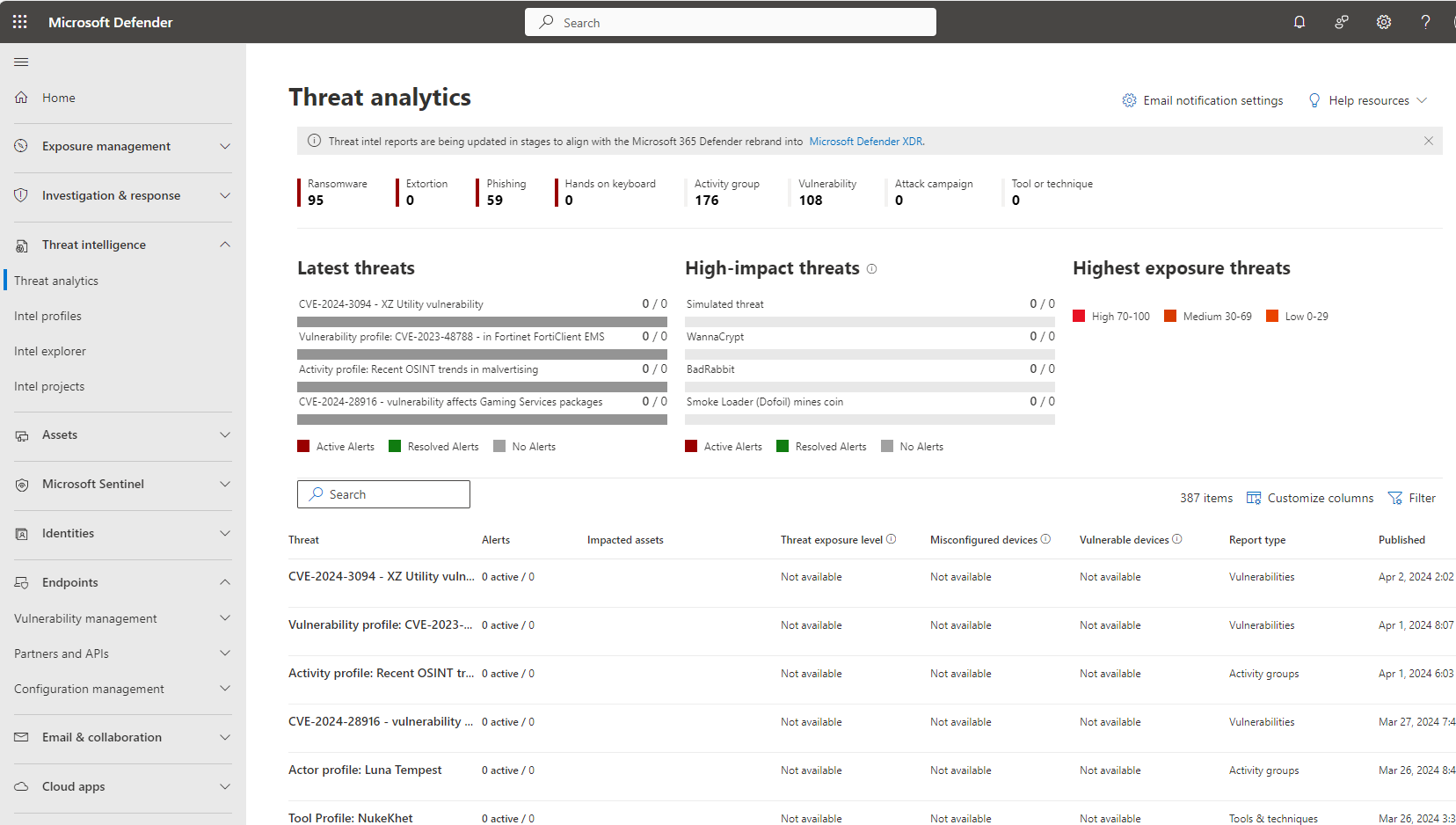The height and width of the screenshot is (825, 1456).
Task: Click the Help resources lightbulb icon
Action: coord(1314,100)
